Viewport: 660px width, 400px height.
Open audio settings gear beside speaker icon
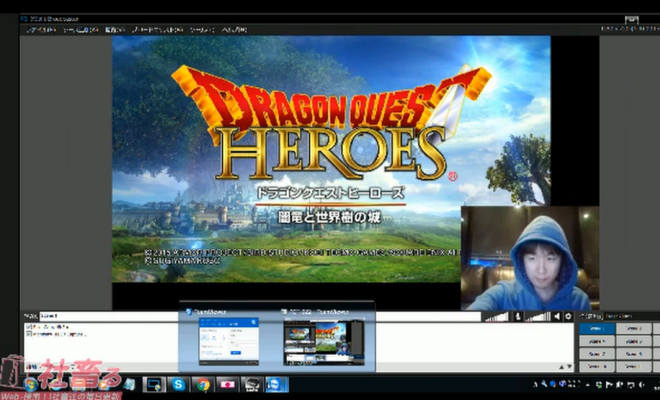(570, 317)
